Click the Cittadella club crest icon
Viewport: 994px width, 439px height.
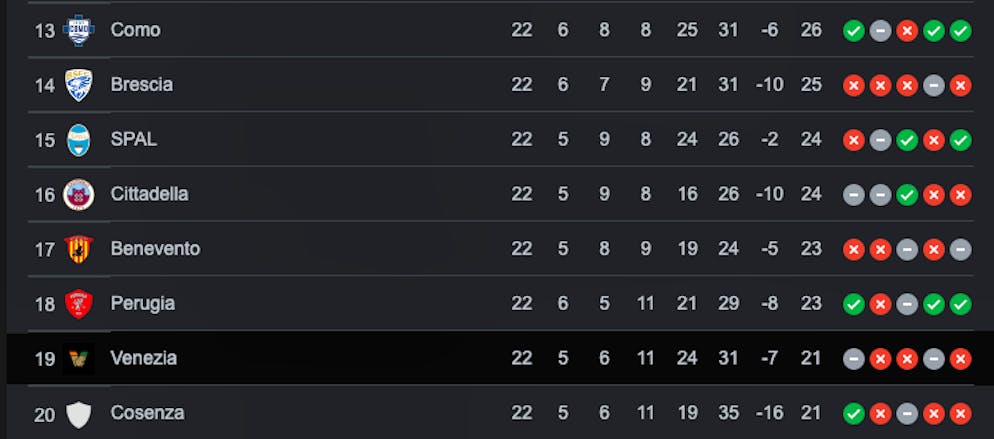pyautogui.click(x=78, y=194)
